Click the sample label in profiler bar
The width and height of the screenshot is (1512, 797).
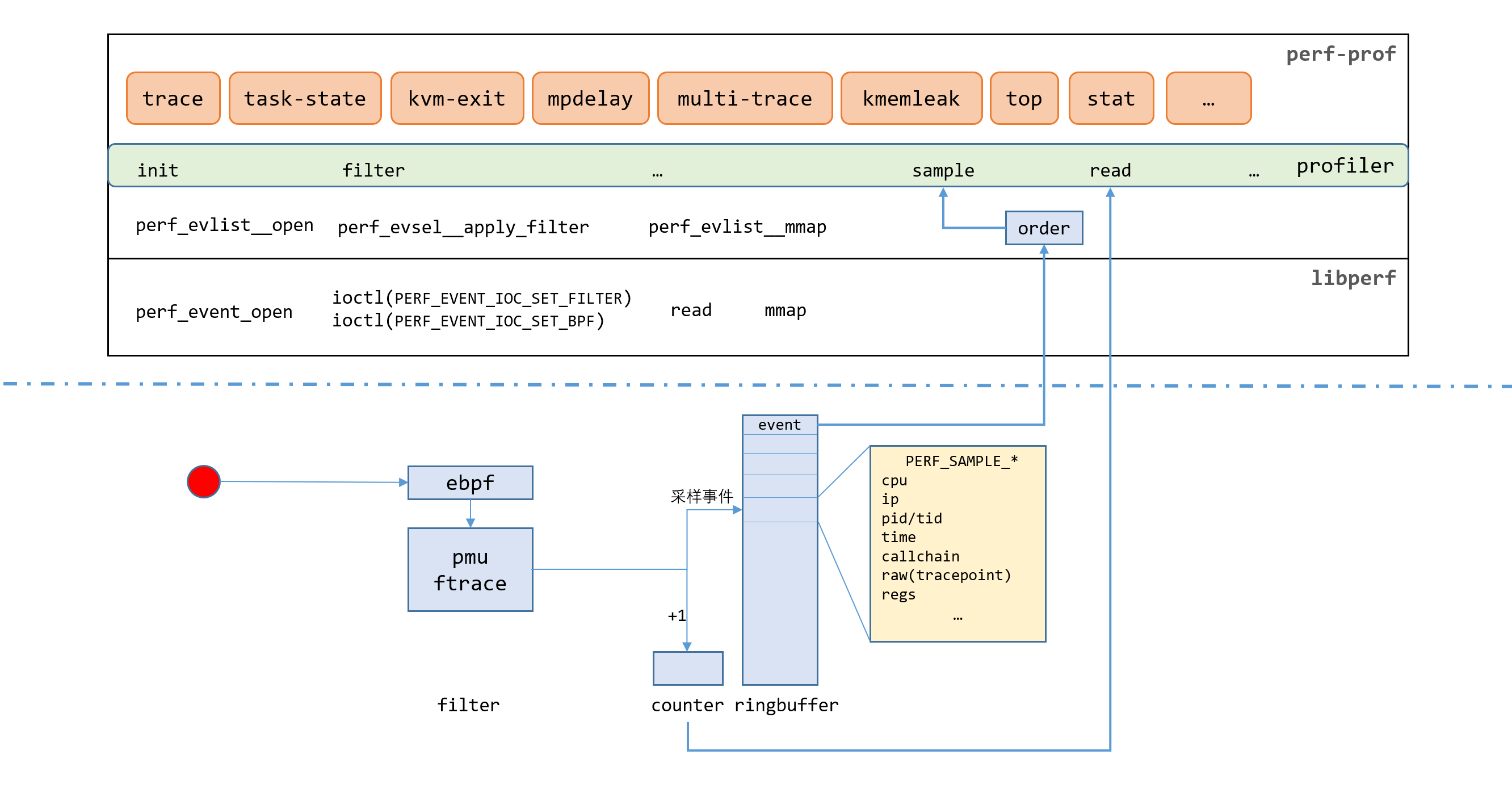[x=943, y=171]
